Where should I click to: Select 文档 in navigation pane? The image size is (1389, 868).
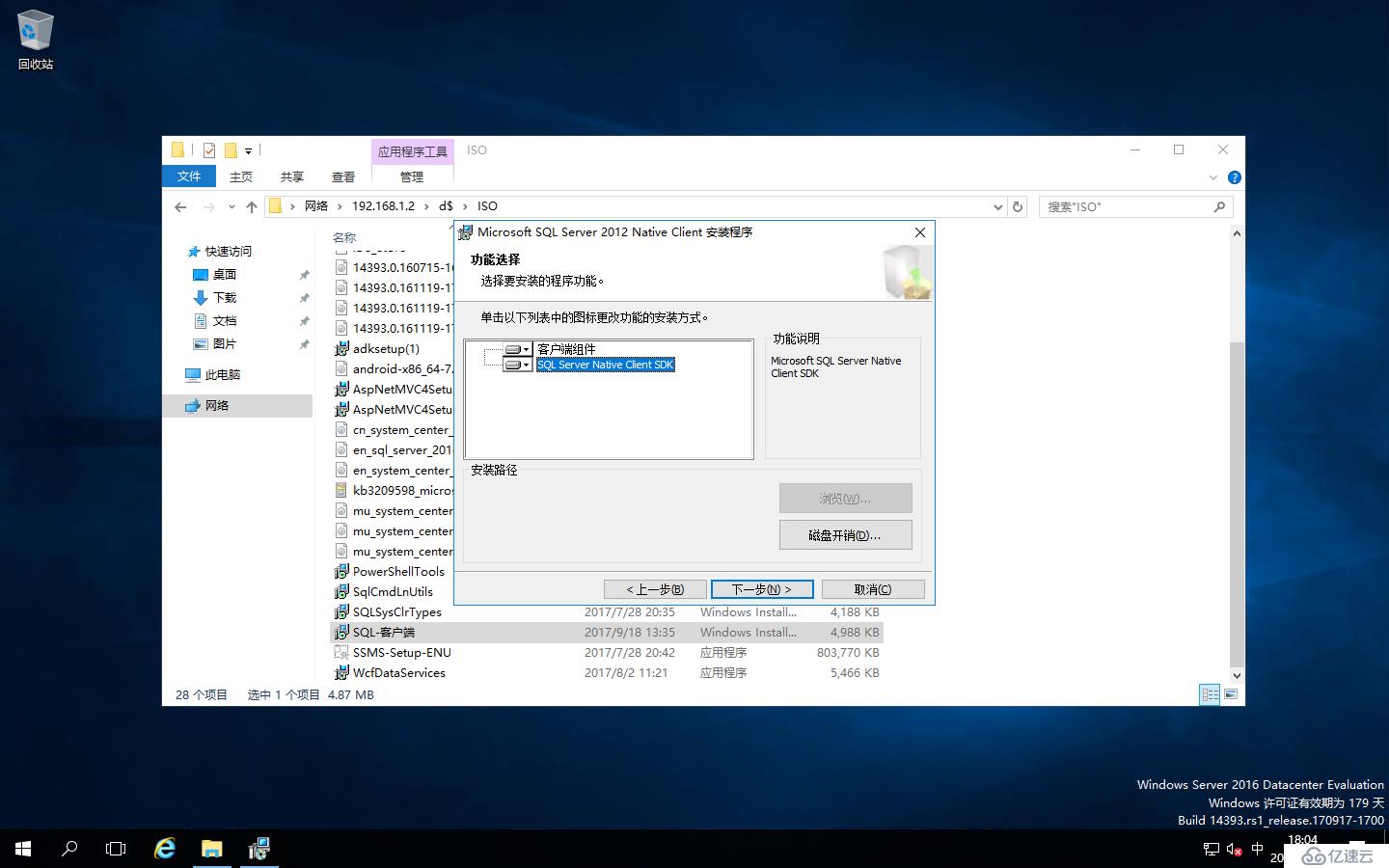click(225, 320)
